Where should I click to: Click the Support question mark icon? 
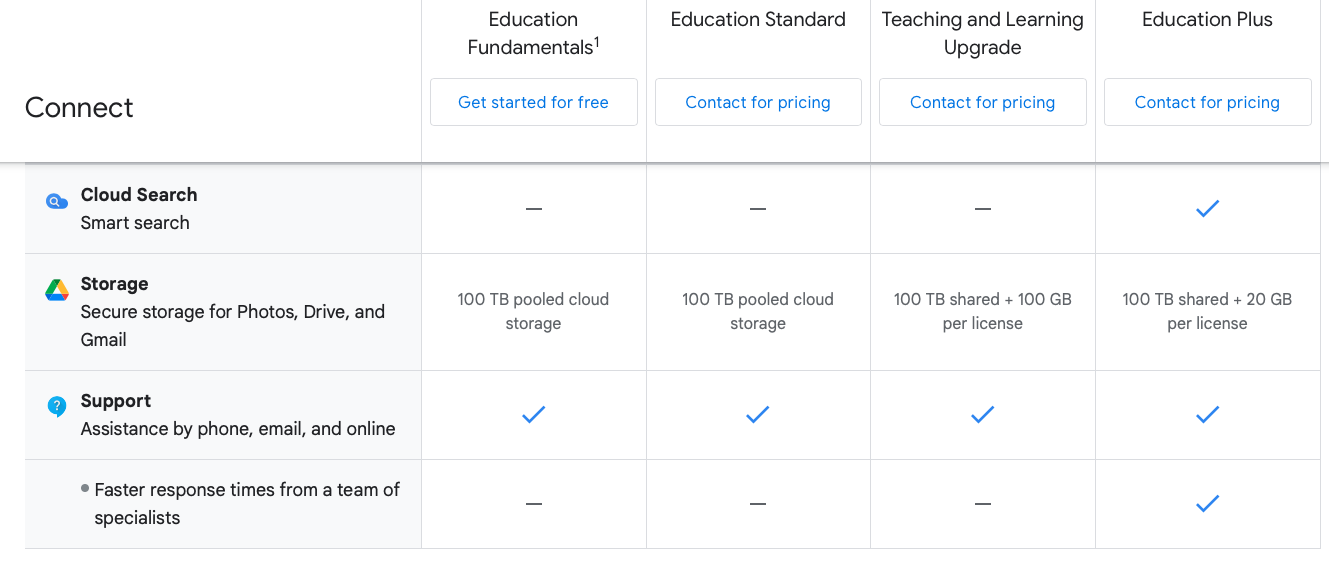point(57,407)
